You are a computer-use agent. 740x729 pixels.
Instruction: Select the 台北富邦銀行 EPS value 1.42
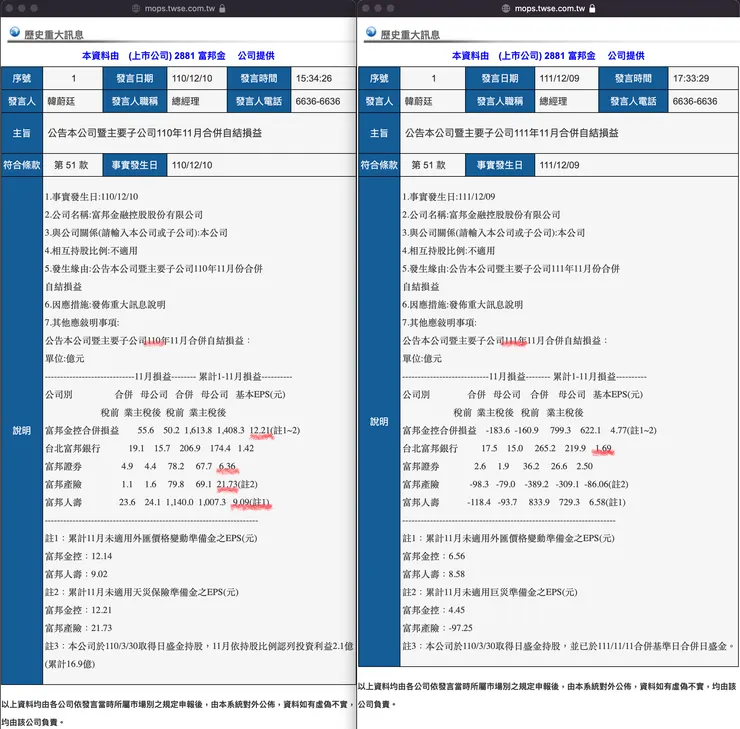[246, 448]
